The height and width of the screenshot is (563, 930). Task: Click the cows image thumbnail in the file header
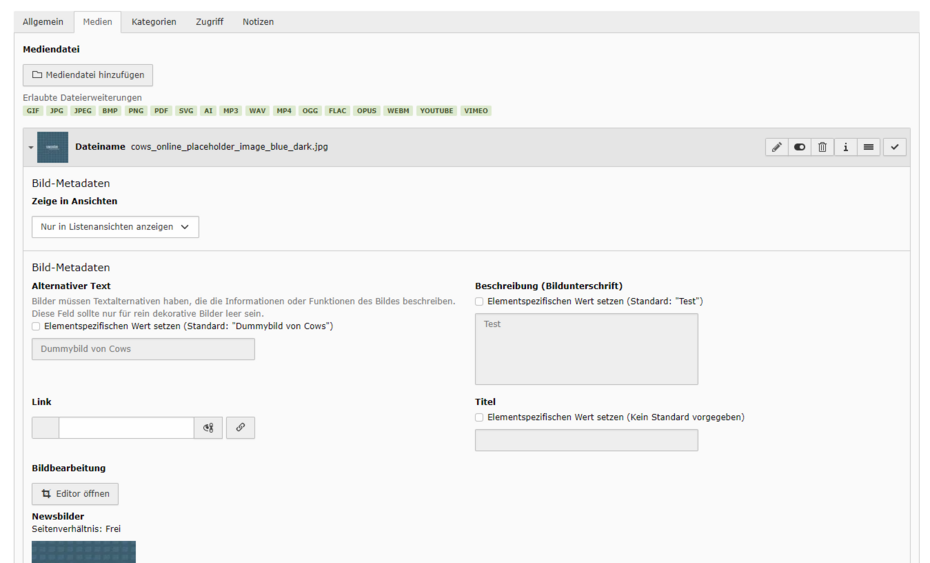coord(53,147)
